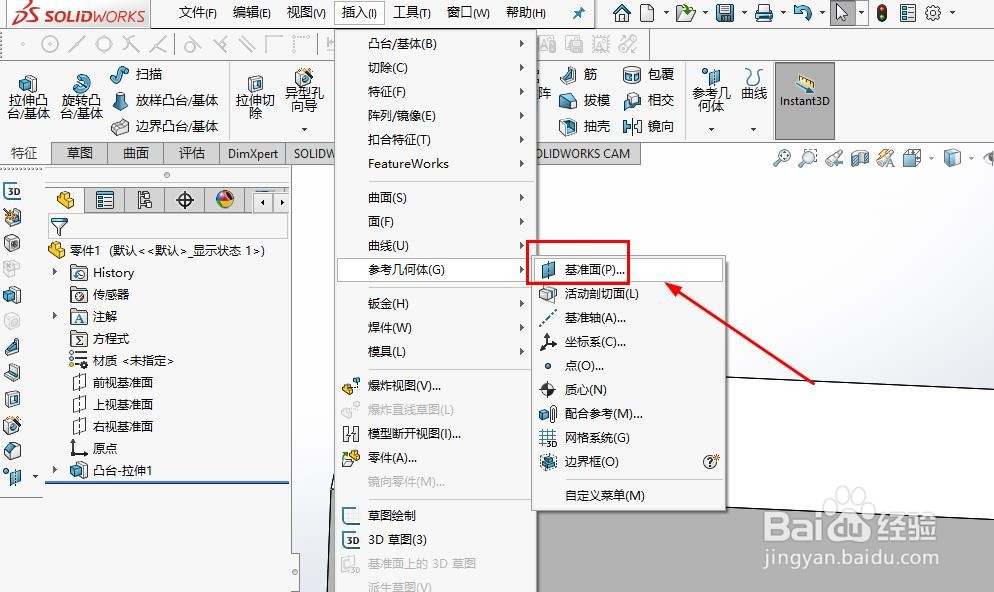Pin the menu bar with pushpin icon
This screenshot has width=994, height=592.
coord(578,13)
